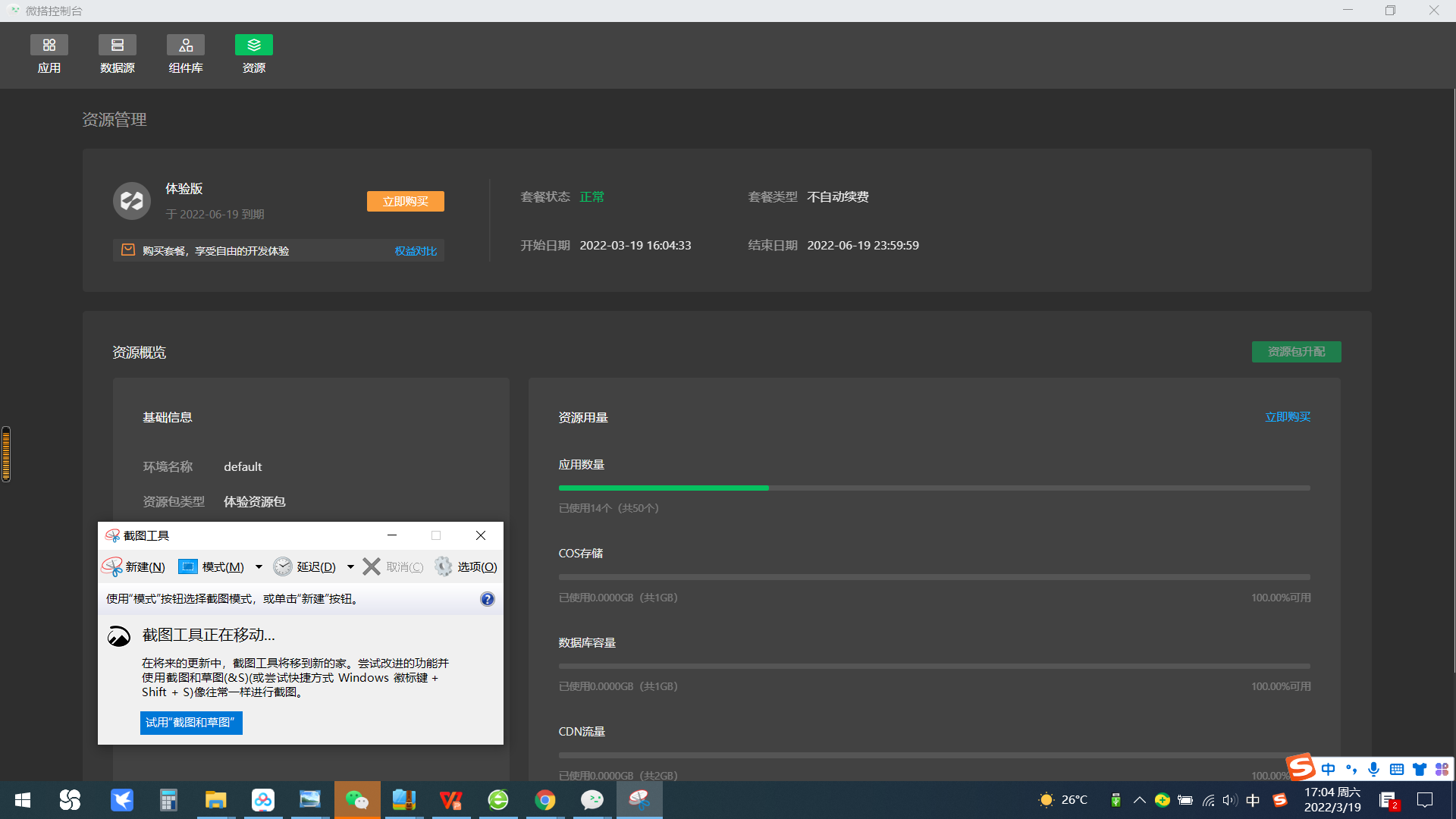Click 试用"截图和草图" button

click(x=191, y=723)
